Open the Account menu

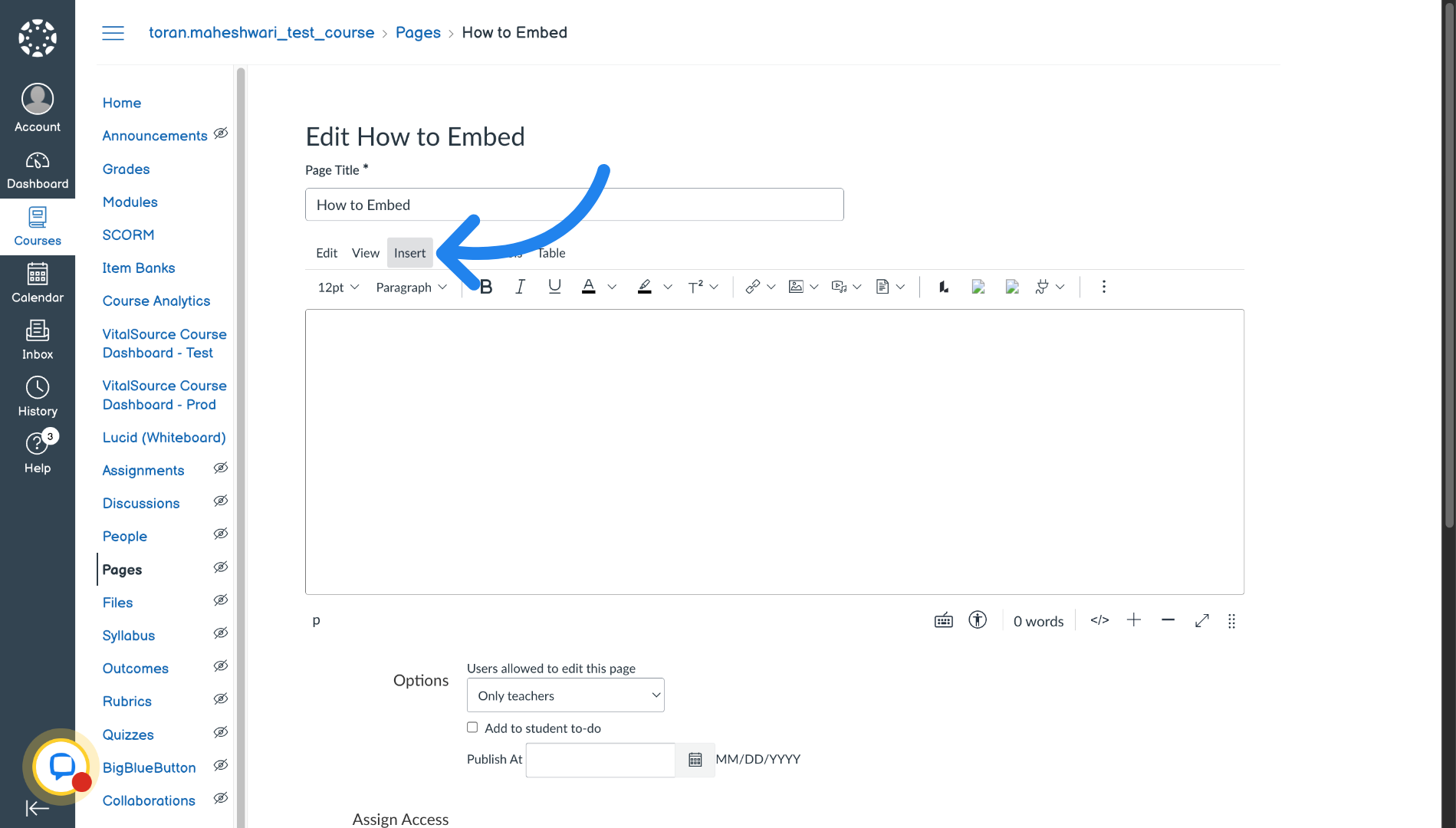click(38, 108)
